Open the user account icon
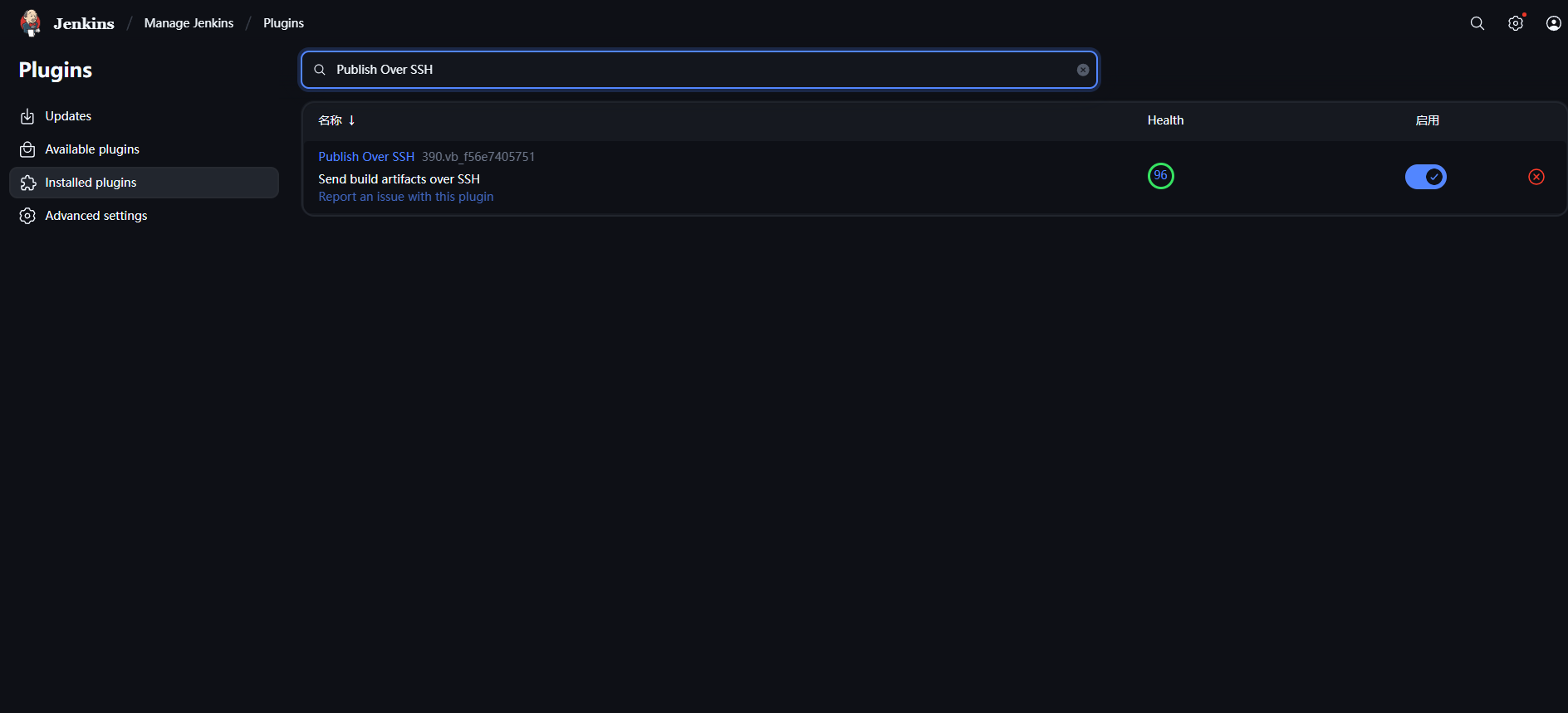The width and height of the screenshot is (1568, 713). pos(1553,23)
